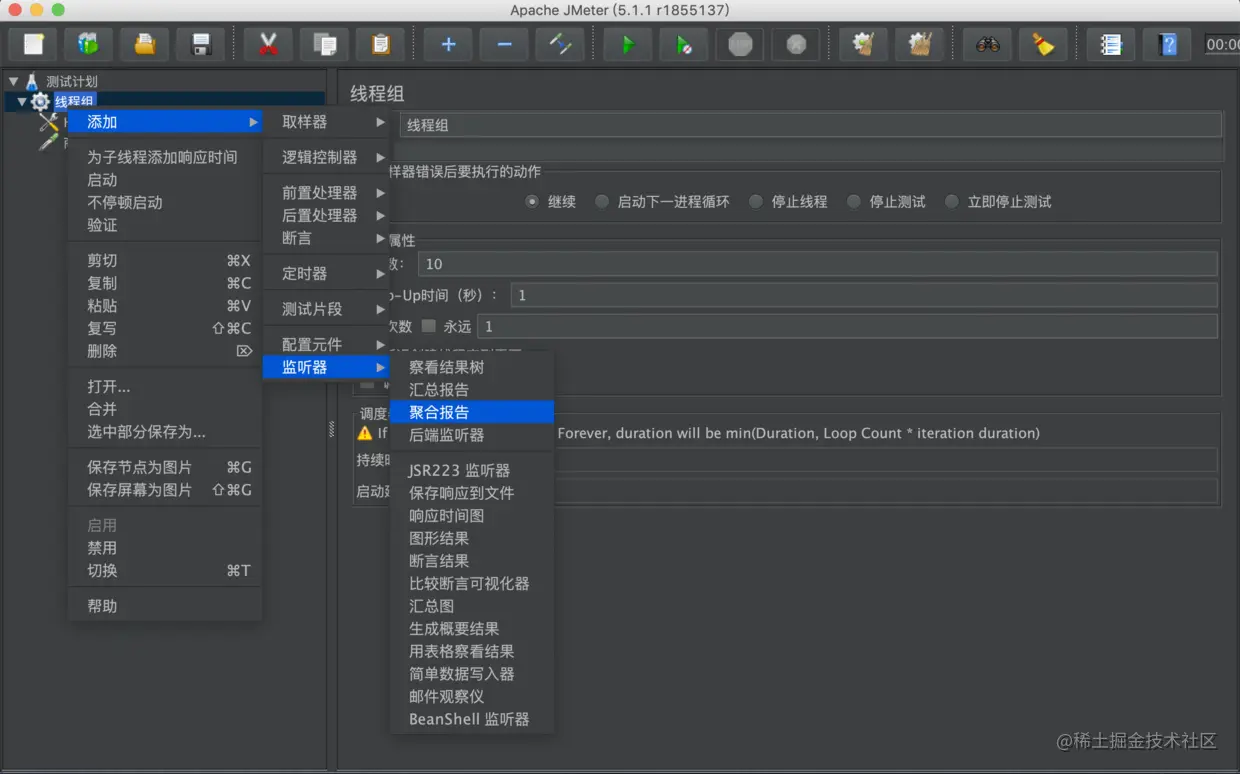Choose 禁用 in context menu
The height and width of the screenshot is (774, 1240).
[x=165, y=548]
